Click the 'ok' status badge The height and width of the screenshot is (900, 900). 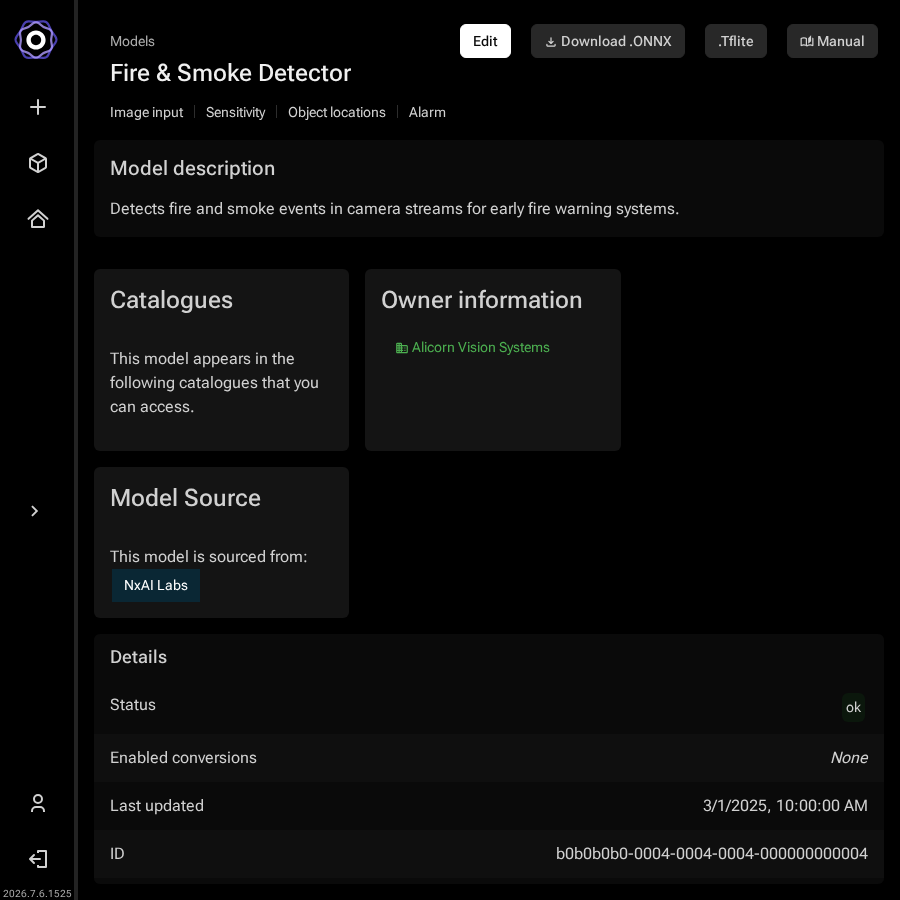pyautogui.click(x=853, y=707)
